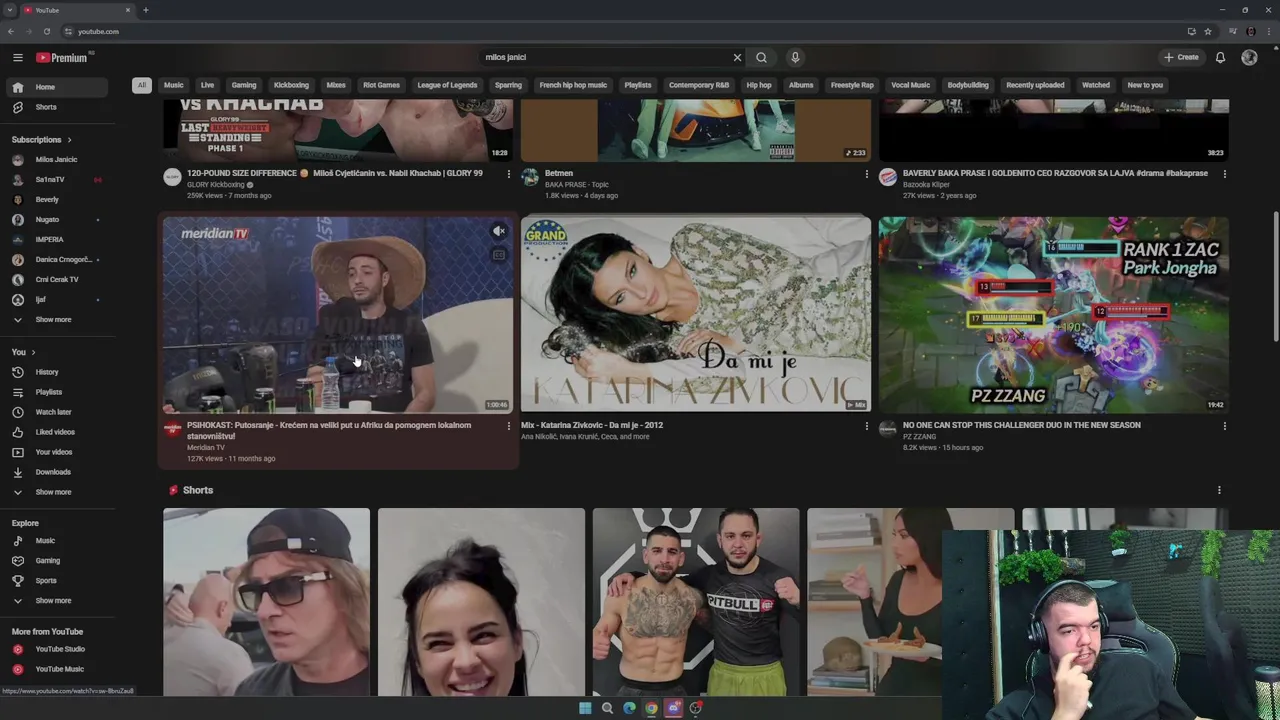Toggle captions on the Meridian TV preview
The height and width of the screenshot is (720, 1280).
pos(499,255)
